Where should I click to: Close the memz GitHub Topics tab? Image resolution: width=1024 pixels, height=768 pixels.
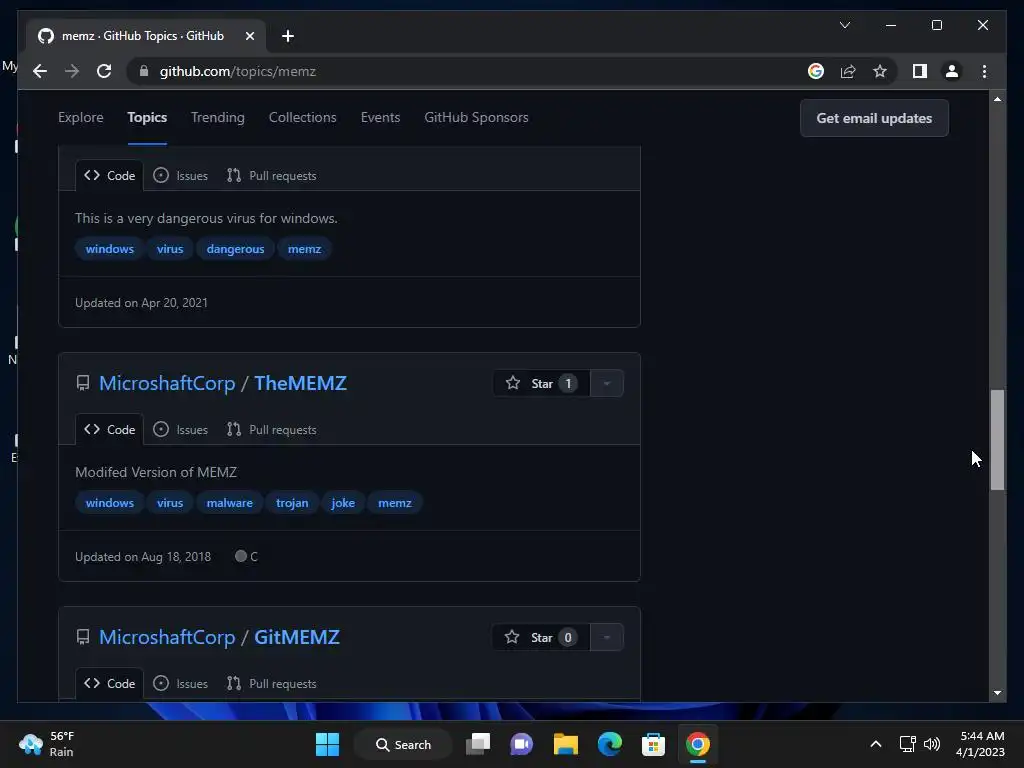tap(249, 36)
